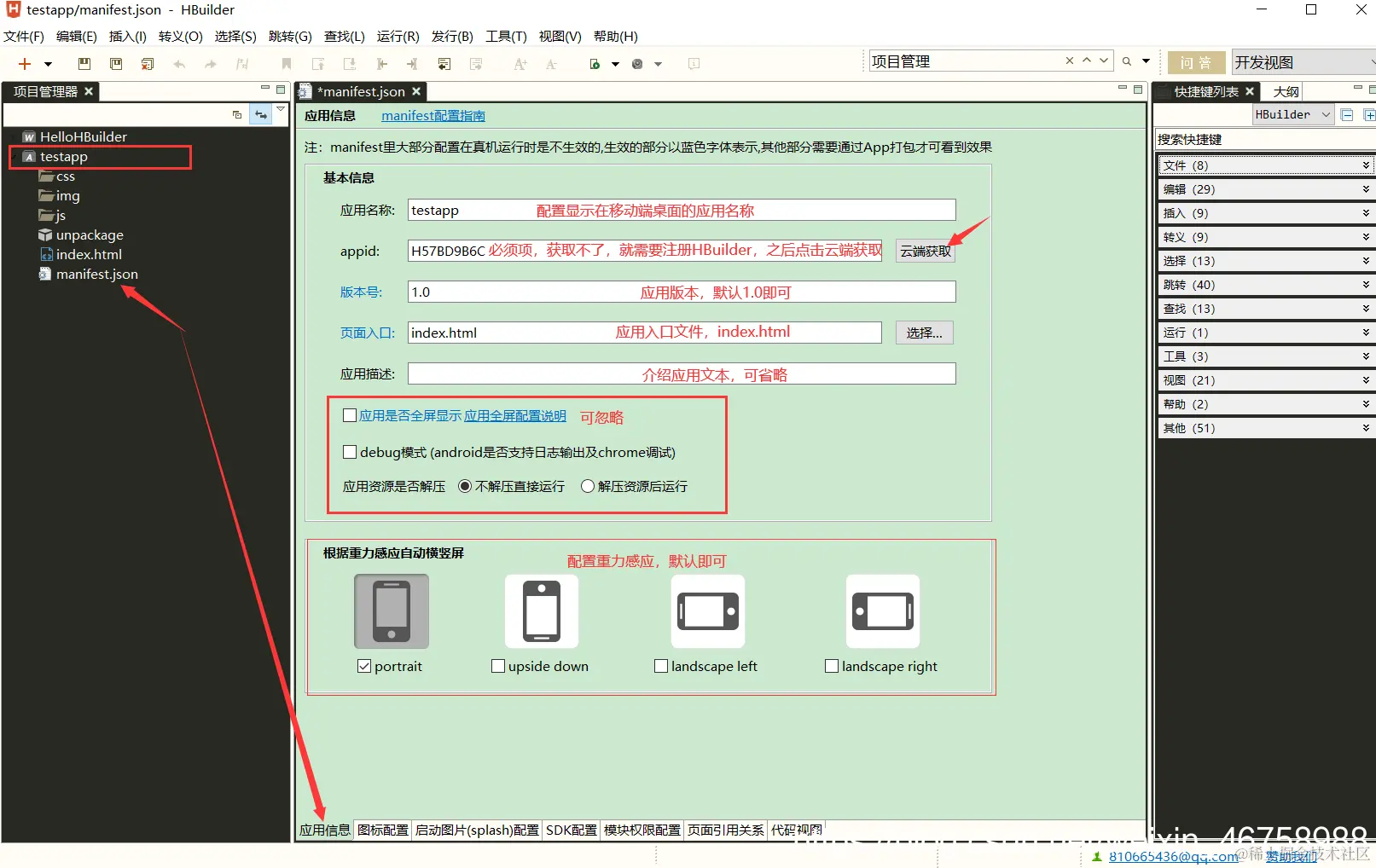Select the 解压资源后运行 radio button
The image size is (1376, 868).
point(587,485)
